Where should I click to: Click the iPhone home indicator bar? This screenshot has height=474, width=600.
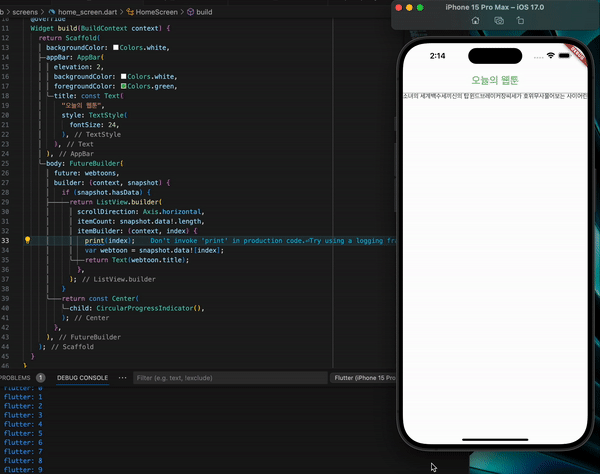click(x=495, y=440)
